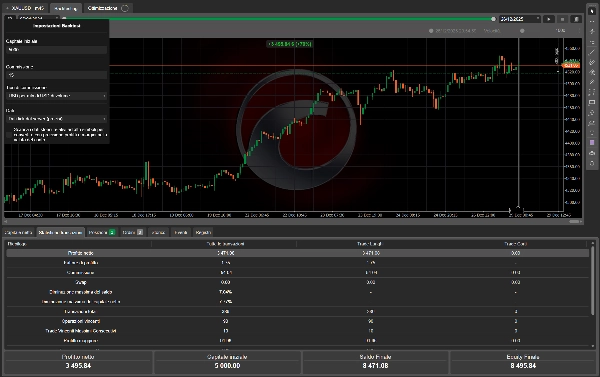Open the backtesting settings icon at top left
The height and width of the screenshot is (377, 600).
point(10,18)
